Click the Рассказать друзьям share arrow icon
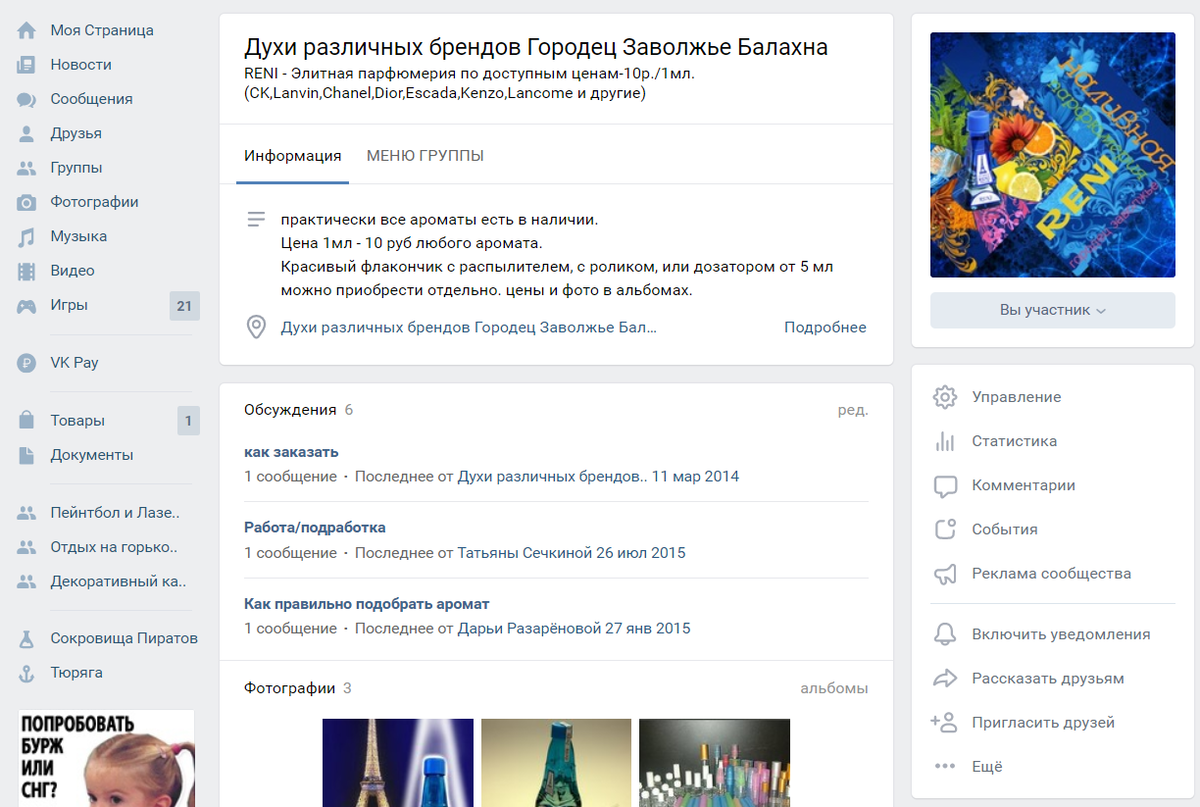 pos(944,678)
